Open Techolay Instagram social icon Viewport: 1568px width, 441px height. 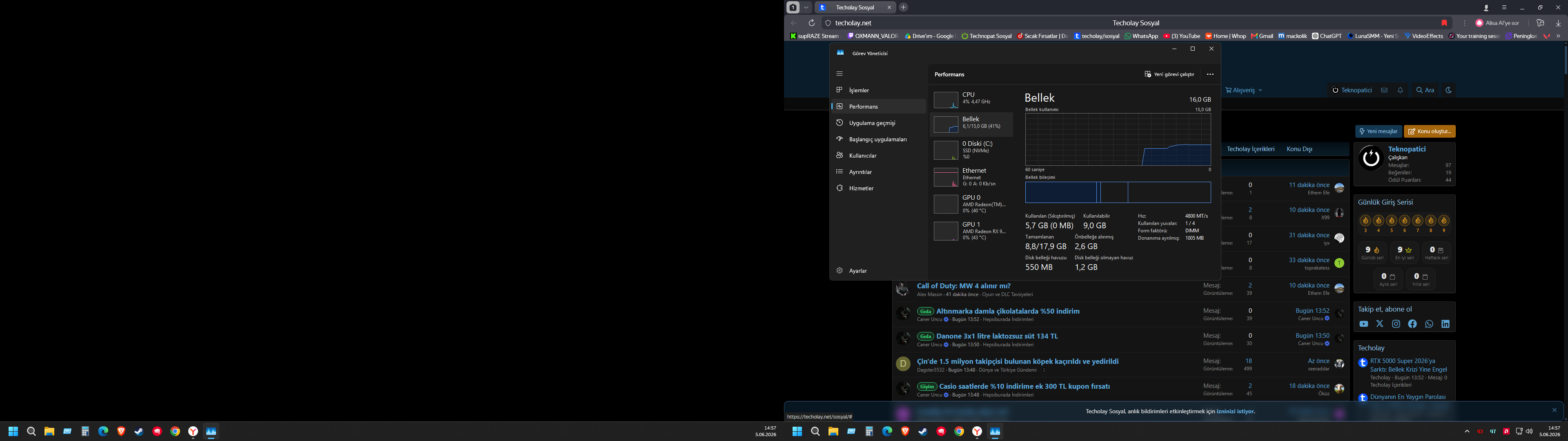pyautogui.click(x=1396, y=324)
